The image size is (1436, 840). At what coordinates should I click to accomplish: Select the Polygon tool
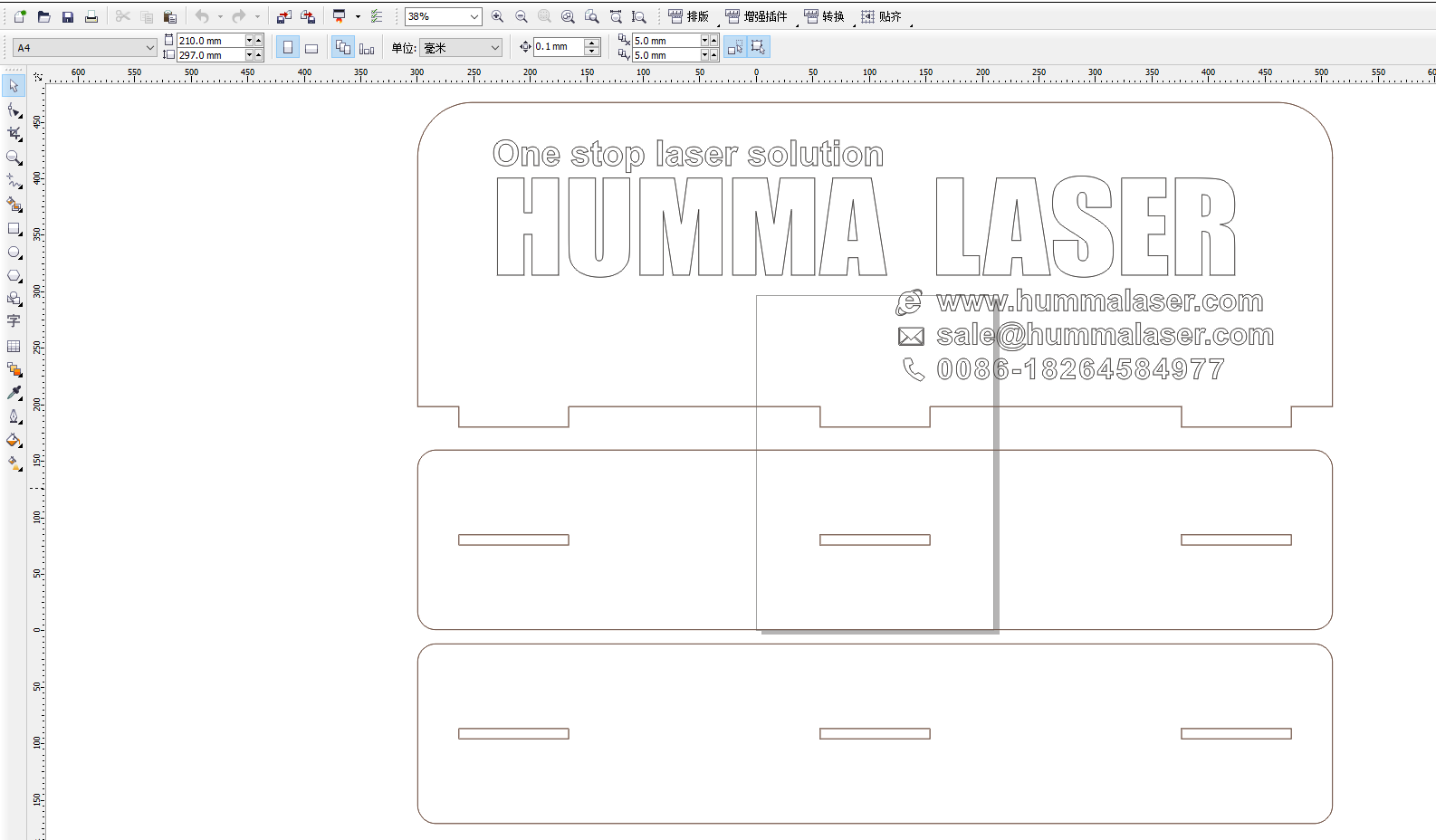[14, 276]
